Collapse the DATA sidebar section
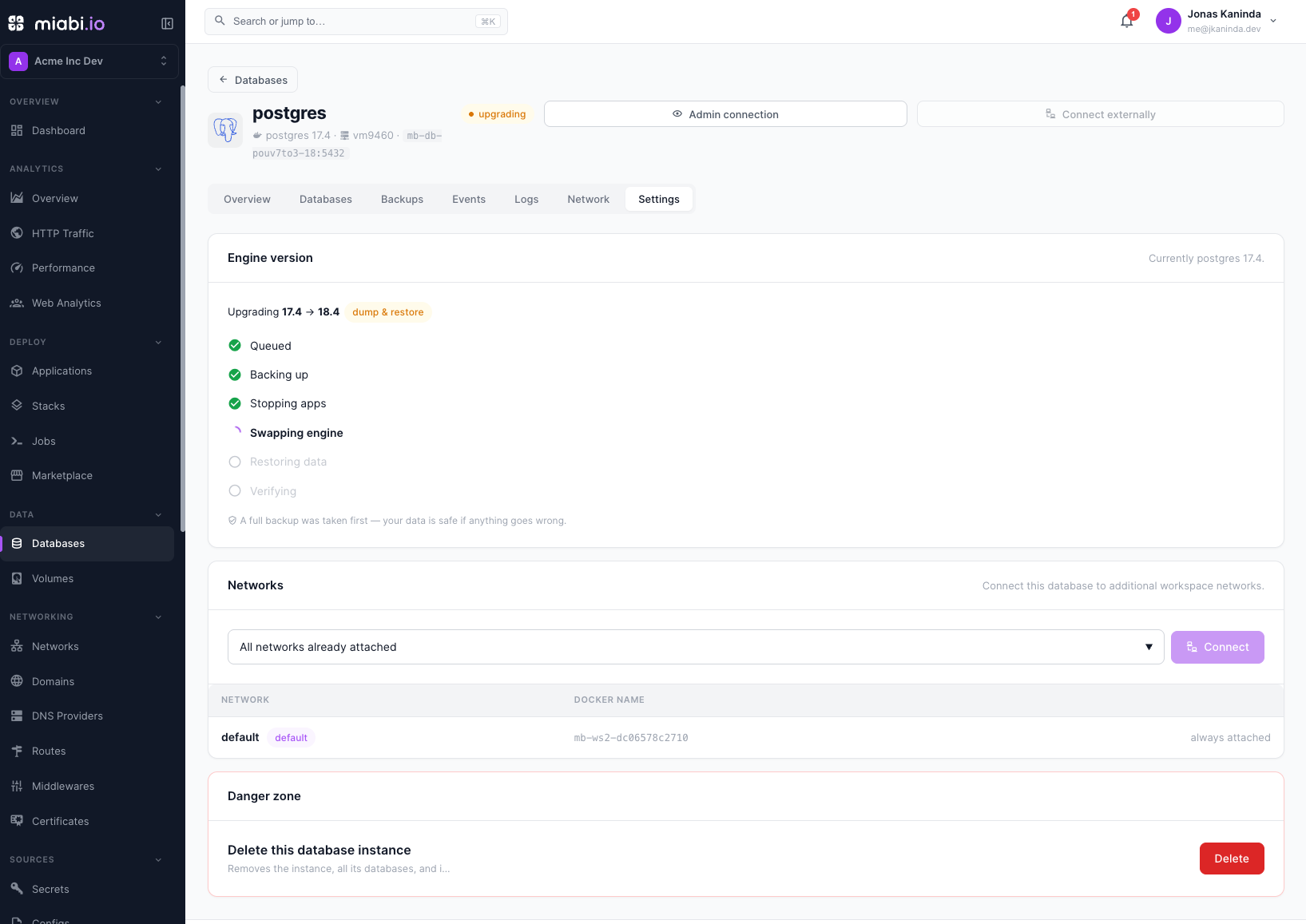Viewport: 1306px width, 924px height. tap(158, 514)
